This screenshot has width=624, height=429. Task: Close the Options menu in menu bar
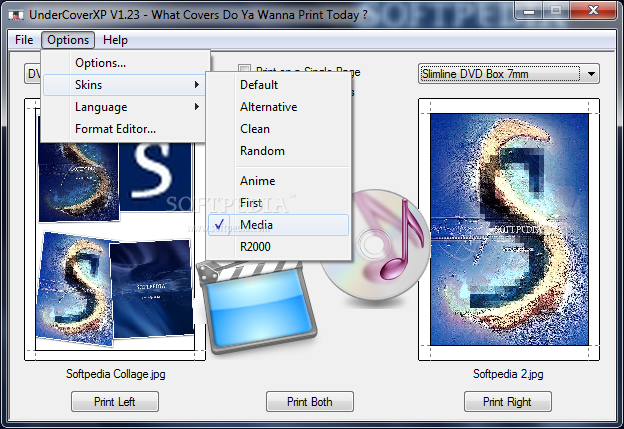tap(68, 40)
